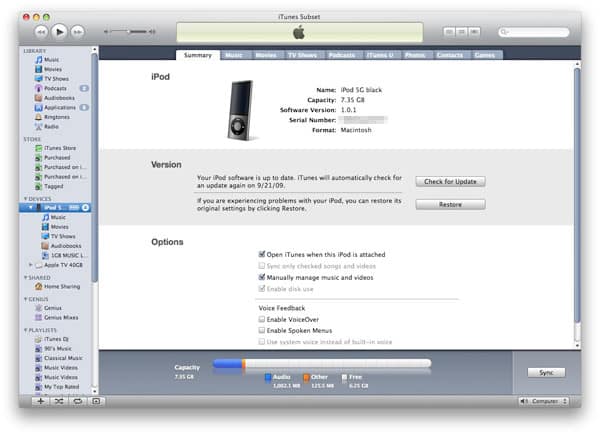Toggle repeat button at bottom
This screenshot has height=434, width=600.
coord(78,401)
